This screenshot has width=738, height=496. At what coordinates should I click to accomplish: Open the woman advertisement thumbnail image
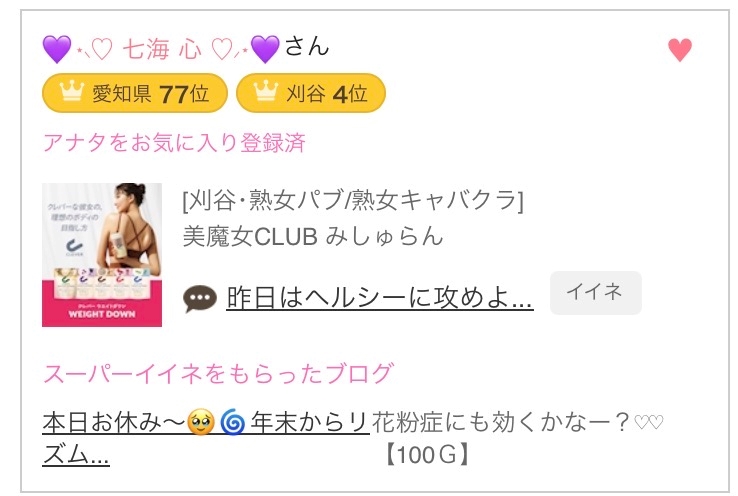click(x=102, y=255)
